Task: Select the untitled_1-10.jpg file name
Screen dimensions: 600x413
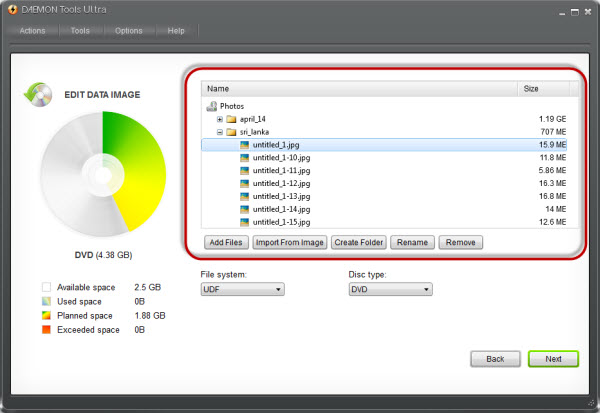Action: pos(281,158)
